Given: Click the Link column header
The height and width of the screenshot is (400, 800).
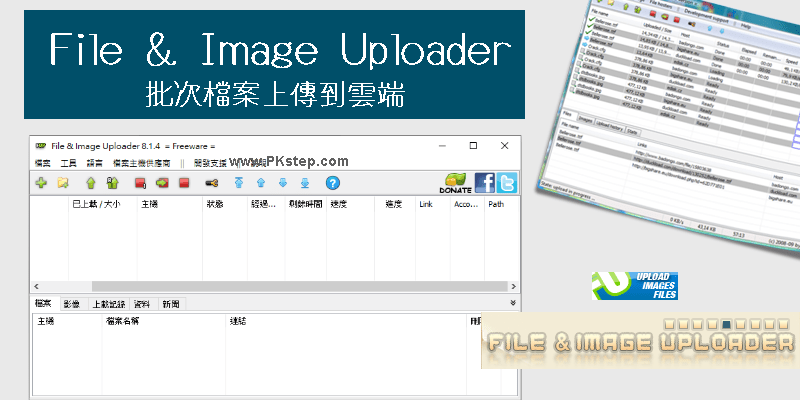Looking at the screenshot, I should pyautogui.click(x=432, y=204).
